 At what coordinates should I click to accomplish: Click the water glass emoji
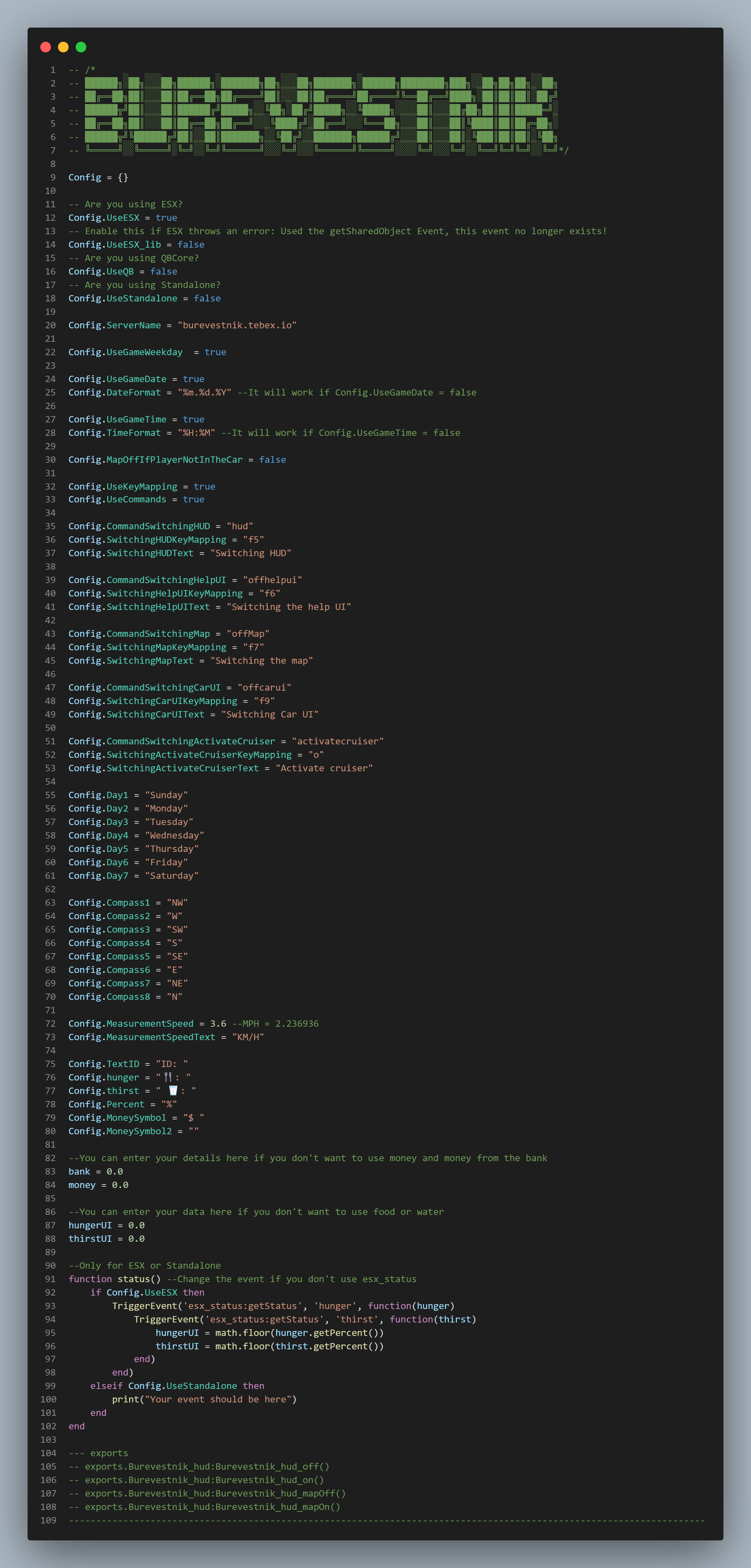click(x=173, y=1091)
